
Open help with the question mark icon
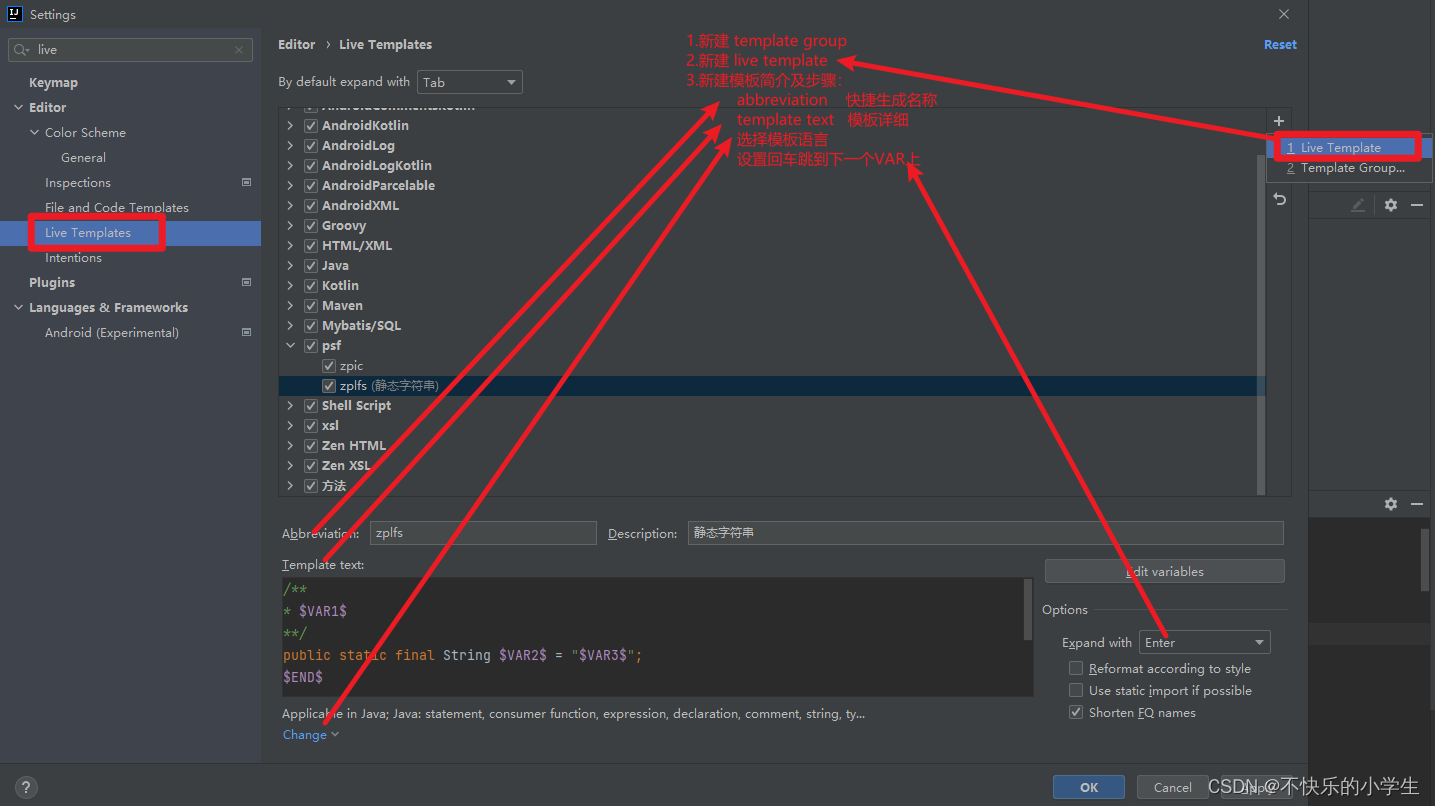(27, 787)
